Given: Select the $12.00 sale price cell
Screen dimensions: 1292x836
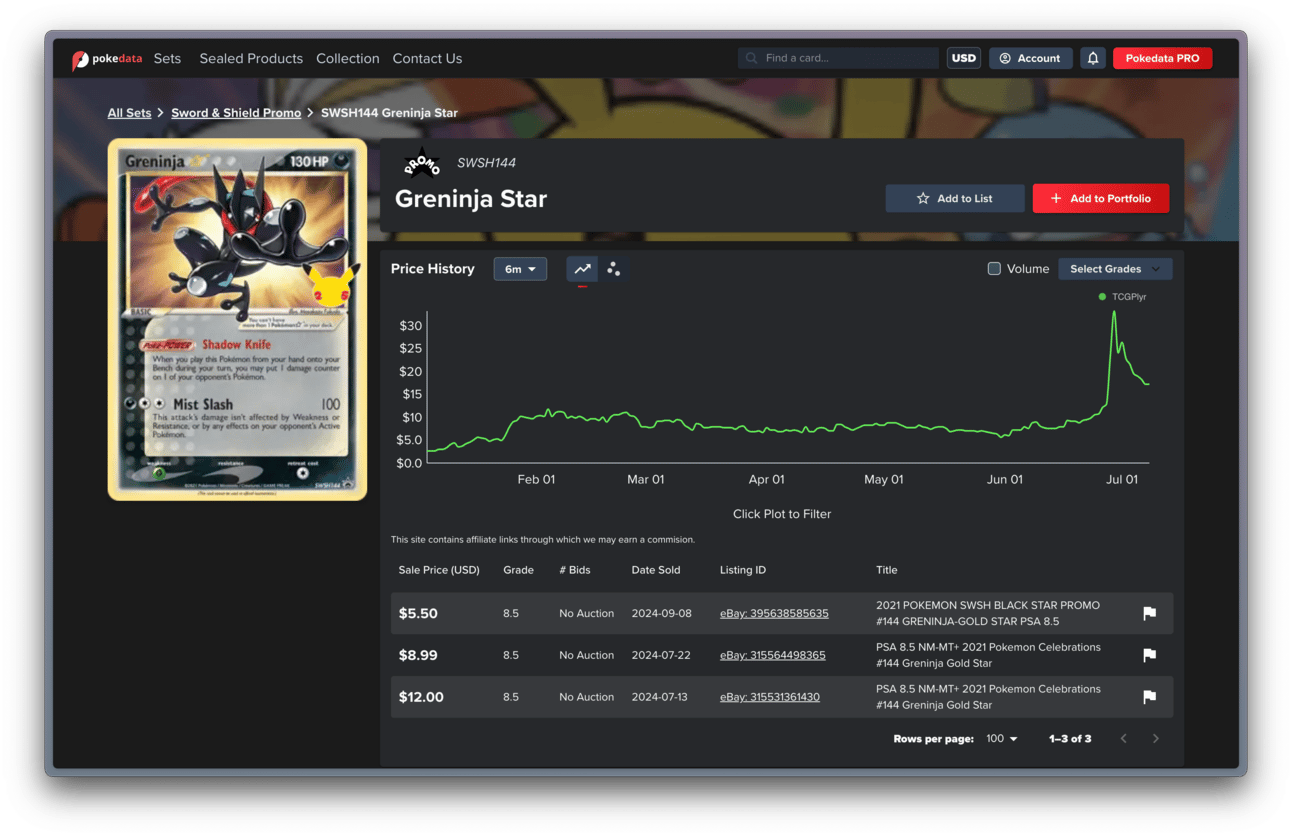Looking at the screenshot, I should 421,697.
